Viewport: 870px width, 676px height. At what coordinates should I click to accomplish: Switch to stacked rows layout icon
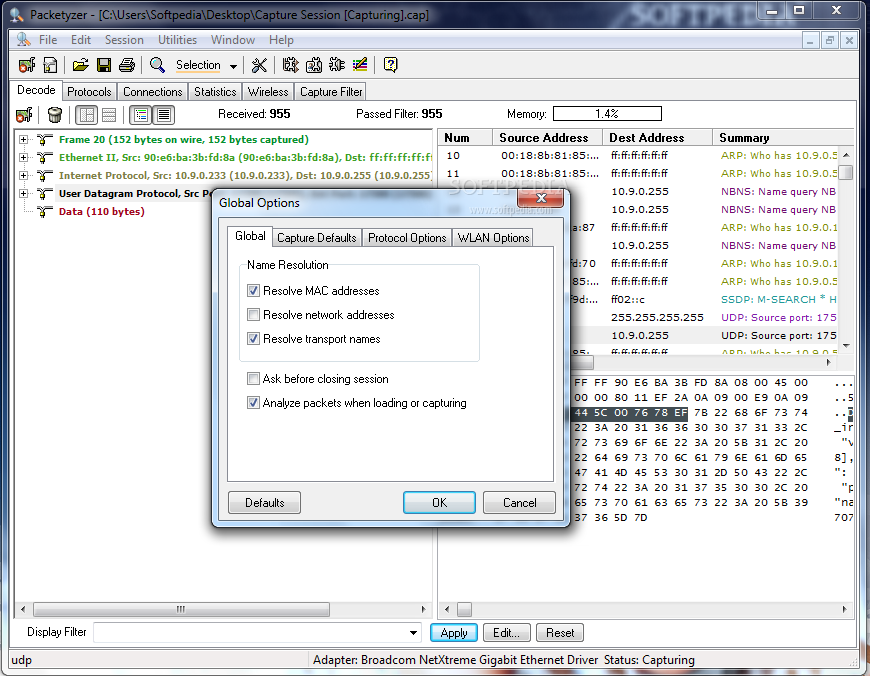click(109, 115)
